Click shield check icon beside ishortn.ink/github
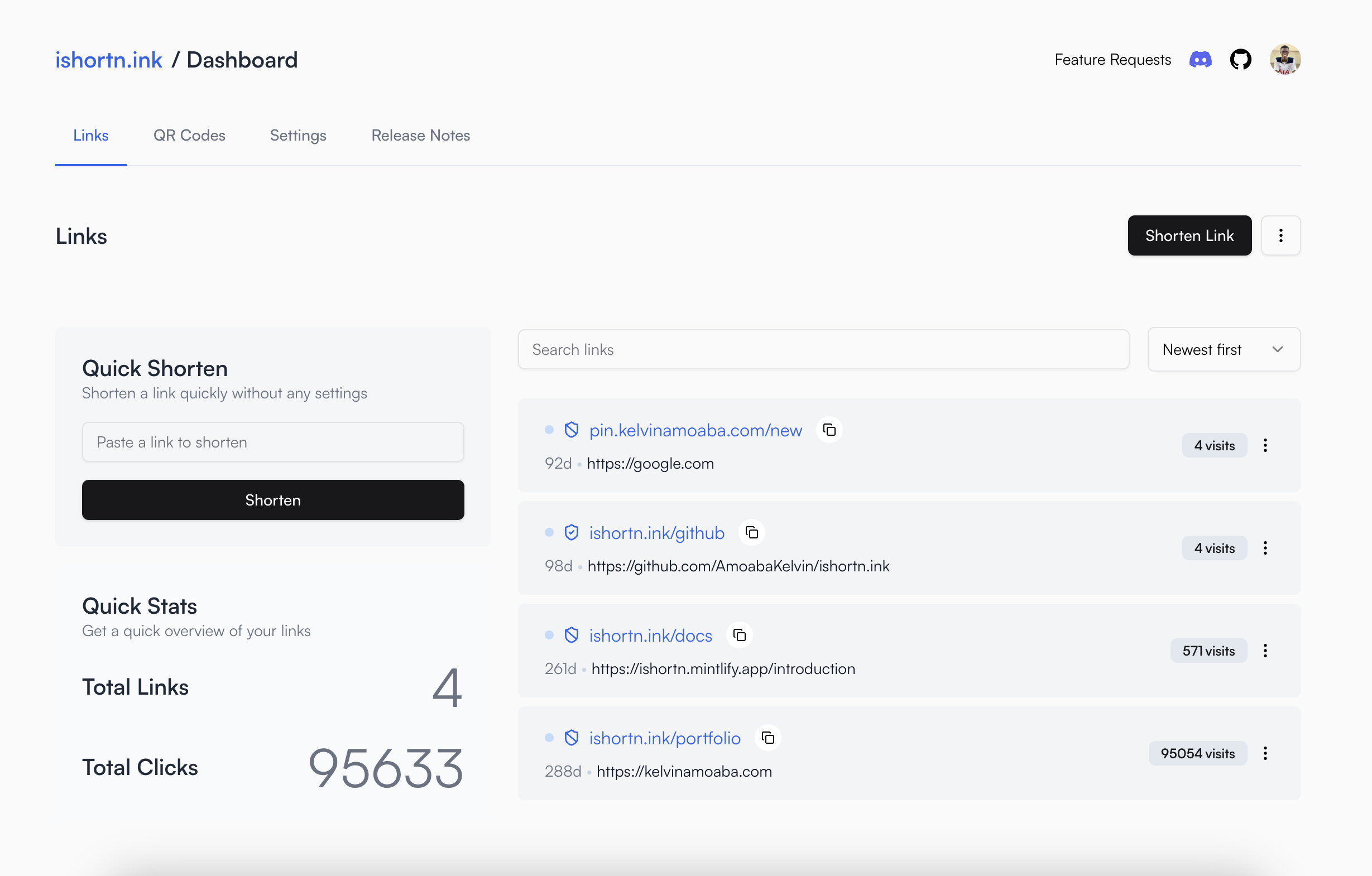 (571, 532)
